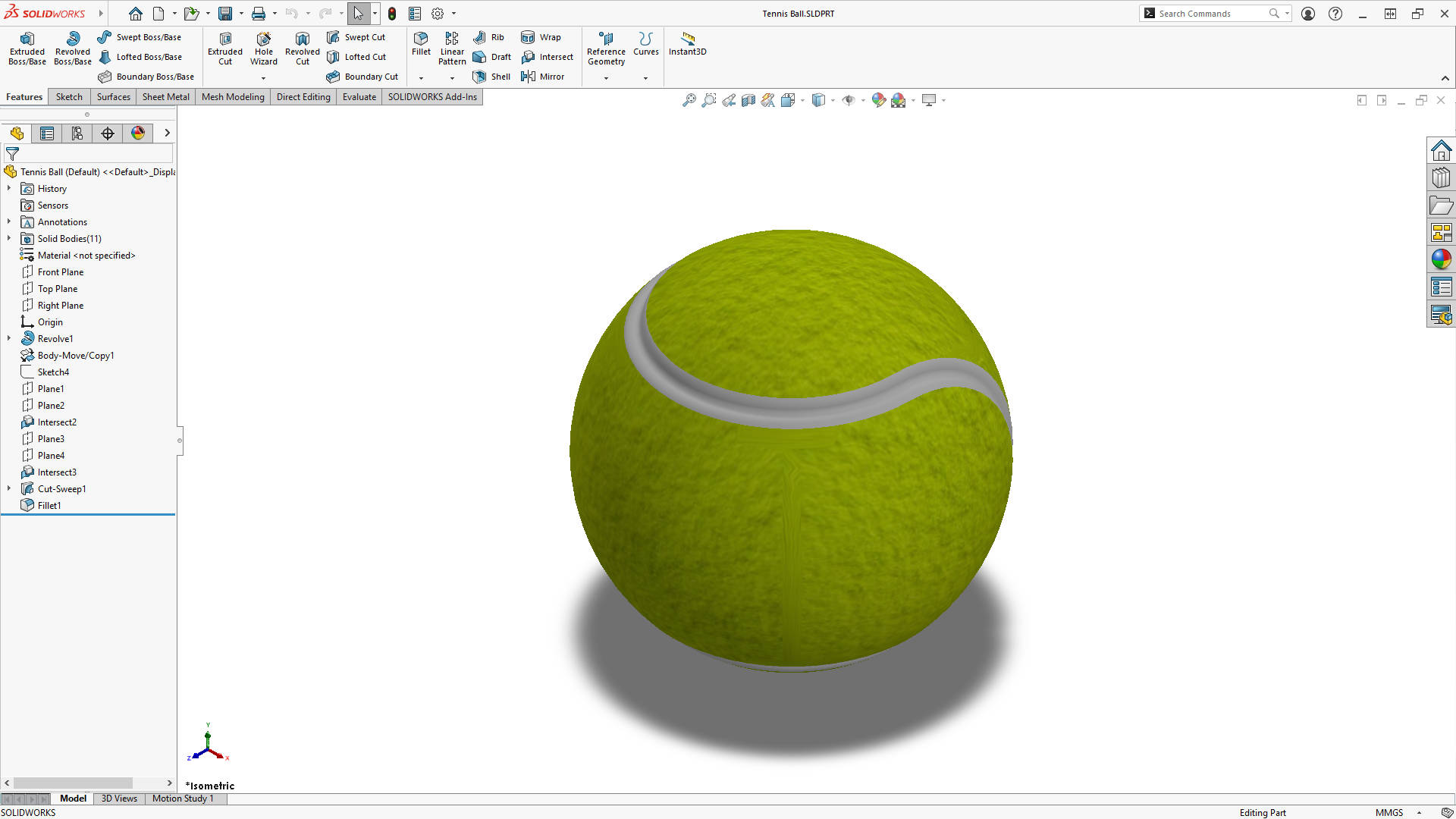Click the Edit Appearance icon in view toolbar
Viewport: 1456px width, 819px height.
880,99
